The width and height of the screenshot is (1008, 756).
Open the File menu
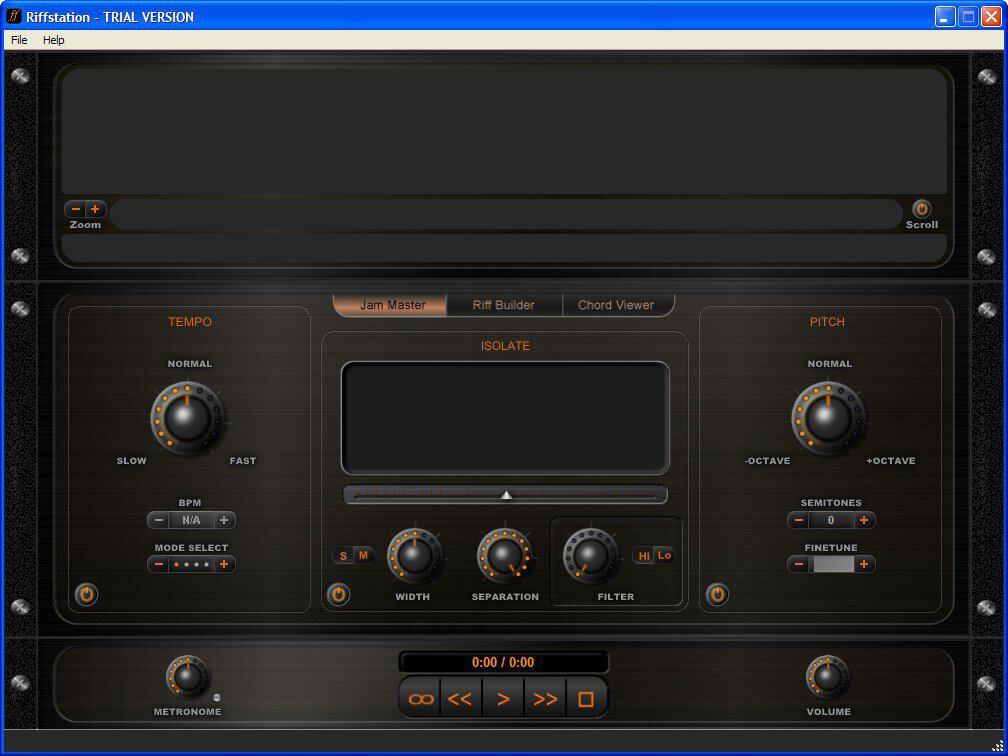[18, 40]
